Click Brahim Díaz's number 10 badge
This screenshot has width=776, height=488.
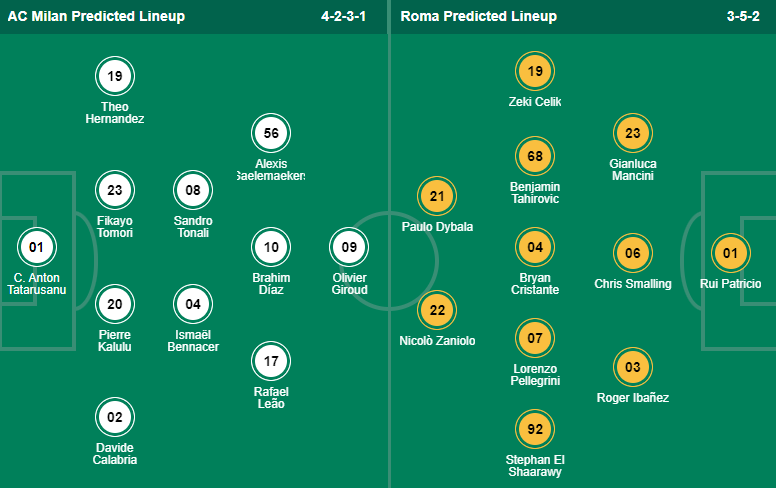271,247
